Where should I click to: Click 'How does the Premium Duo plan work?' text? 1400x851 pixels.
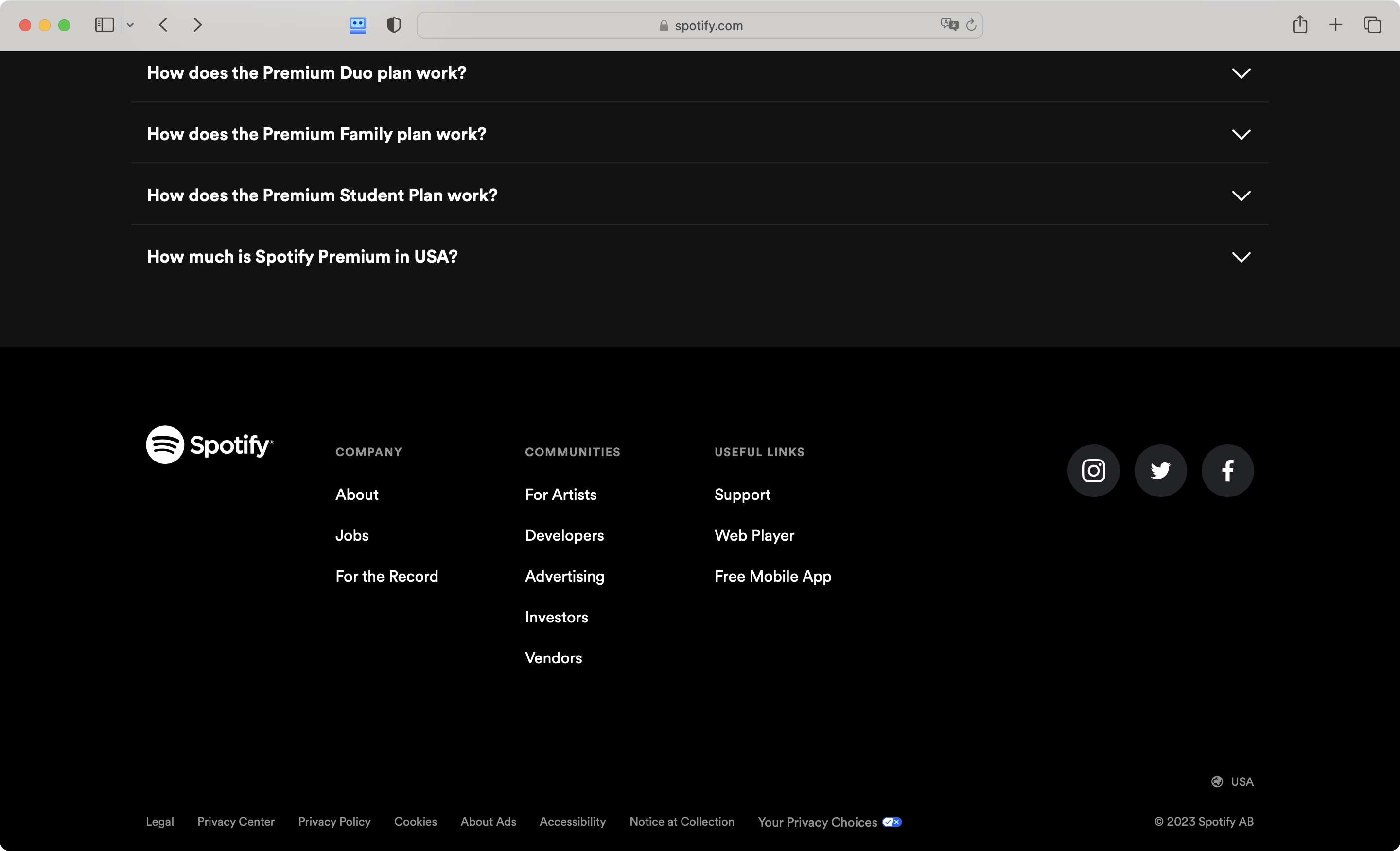[307, 73]
